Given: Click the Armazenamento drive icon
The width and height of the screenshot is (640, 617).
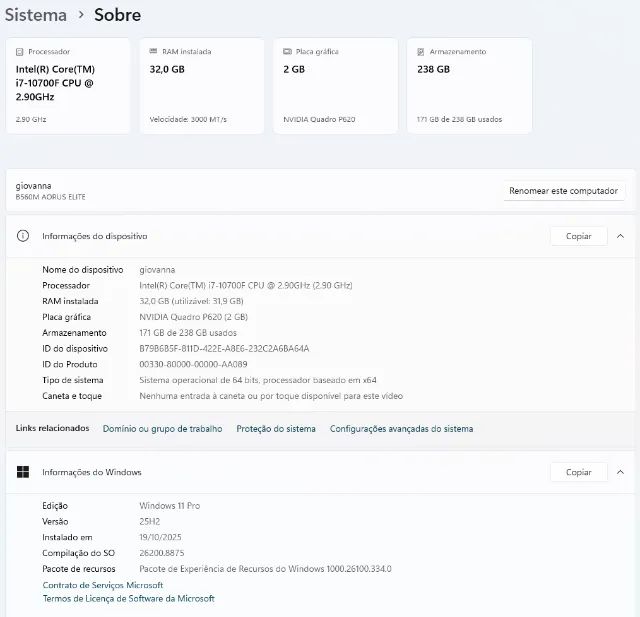Looking at the screenshot, I should click(421, 52).
